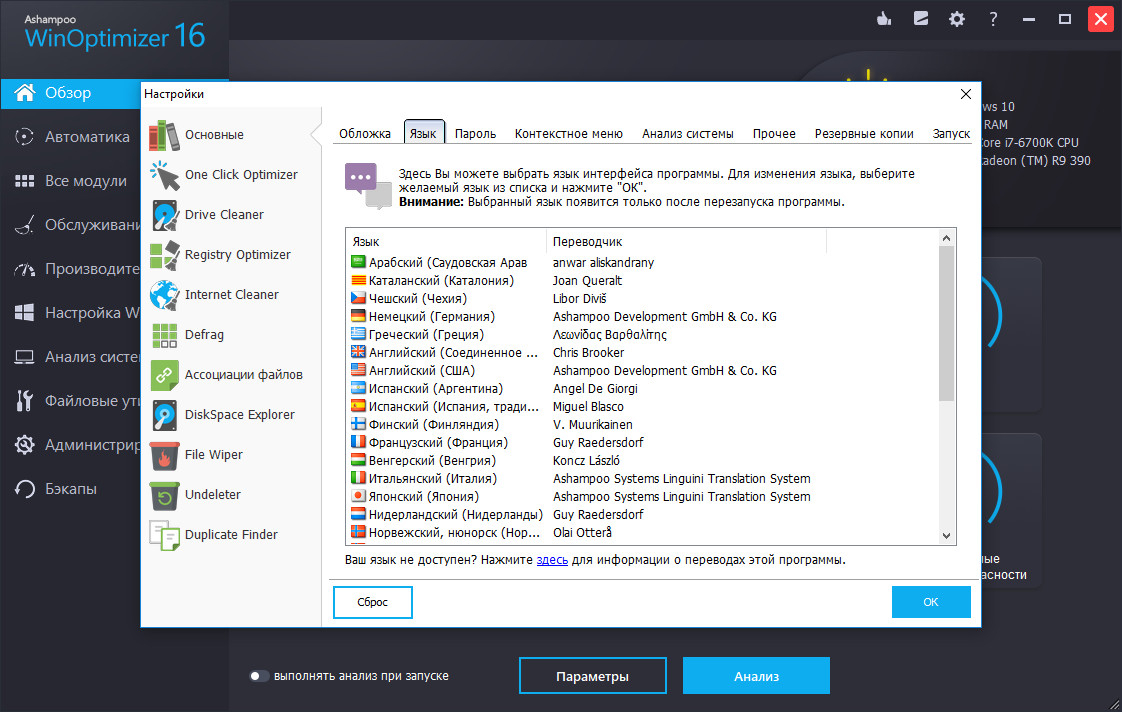Select the File Wiper icon

(x=164, y=456)
